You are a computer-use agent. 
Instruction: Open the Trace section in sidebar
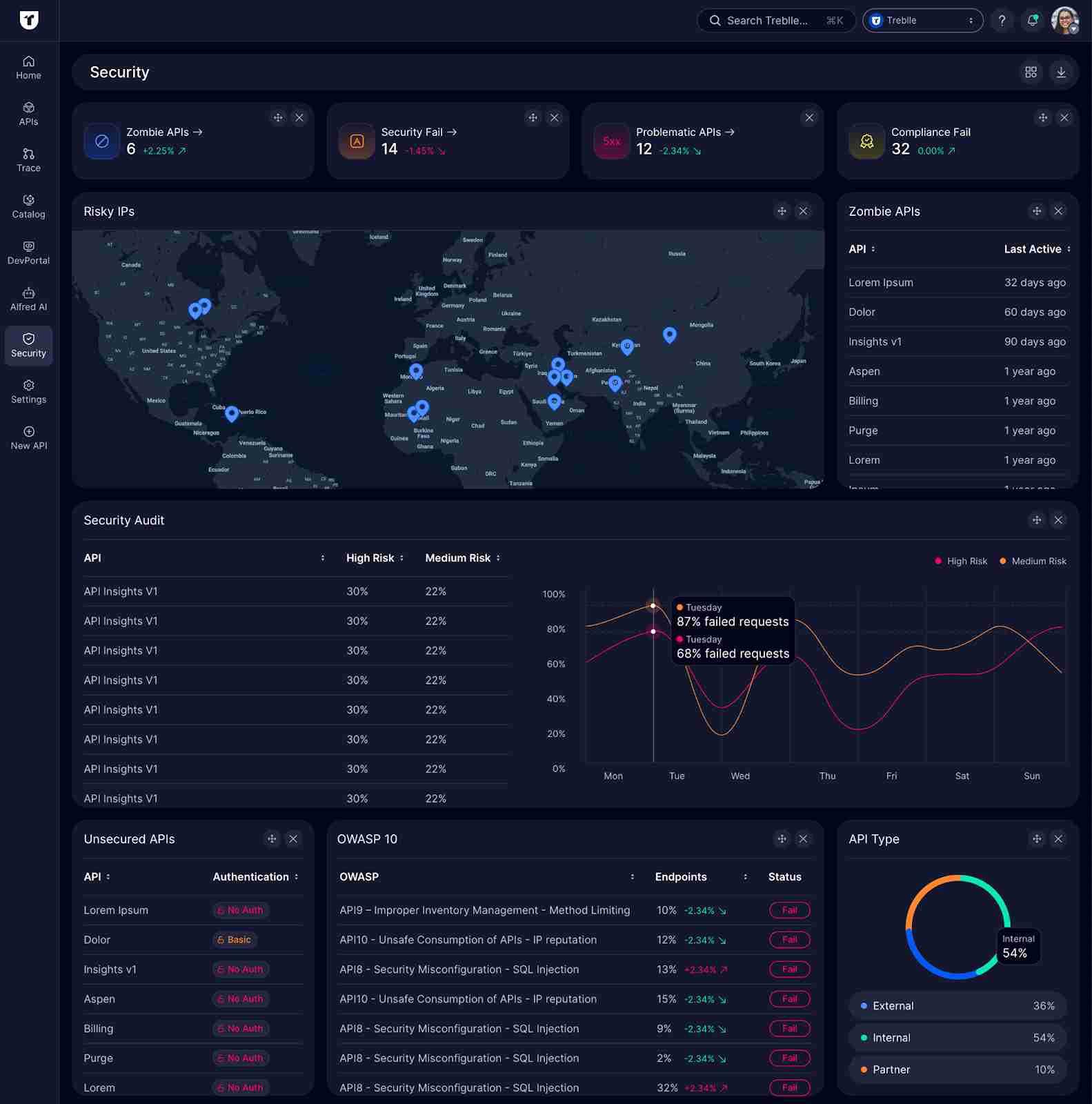(x=28, y=160)
